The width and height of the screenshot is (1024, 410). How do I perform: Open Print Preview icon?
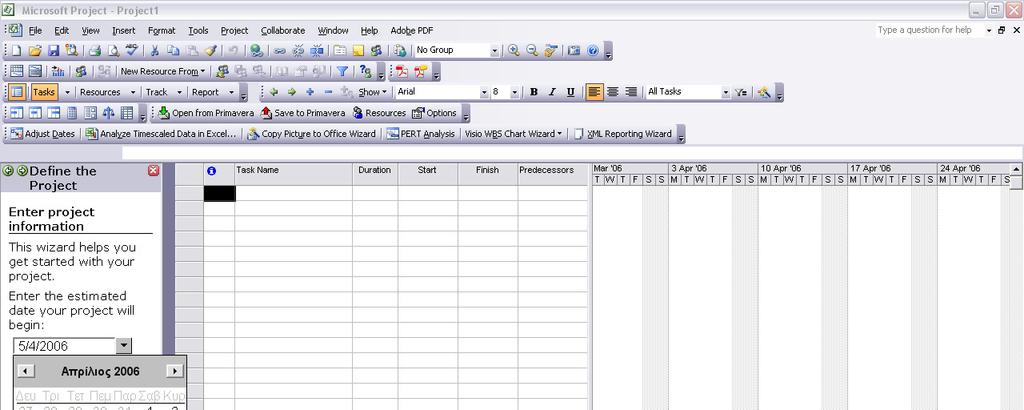[114, 50]
